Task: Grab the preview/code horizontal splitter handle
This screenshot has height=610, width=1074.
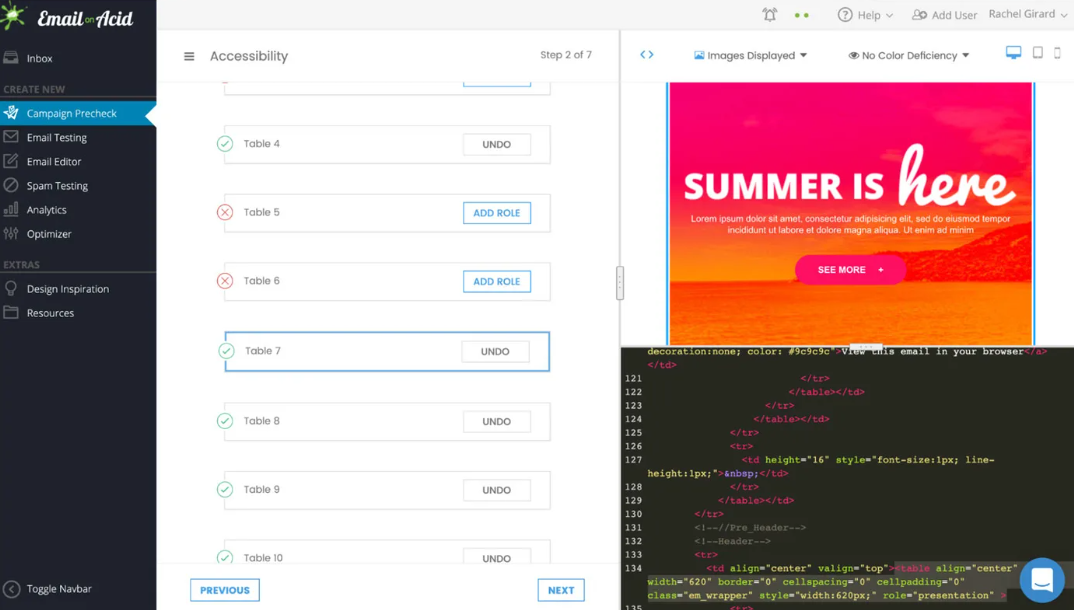Action: (x=866, y=347)
